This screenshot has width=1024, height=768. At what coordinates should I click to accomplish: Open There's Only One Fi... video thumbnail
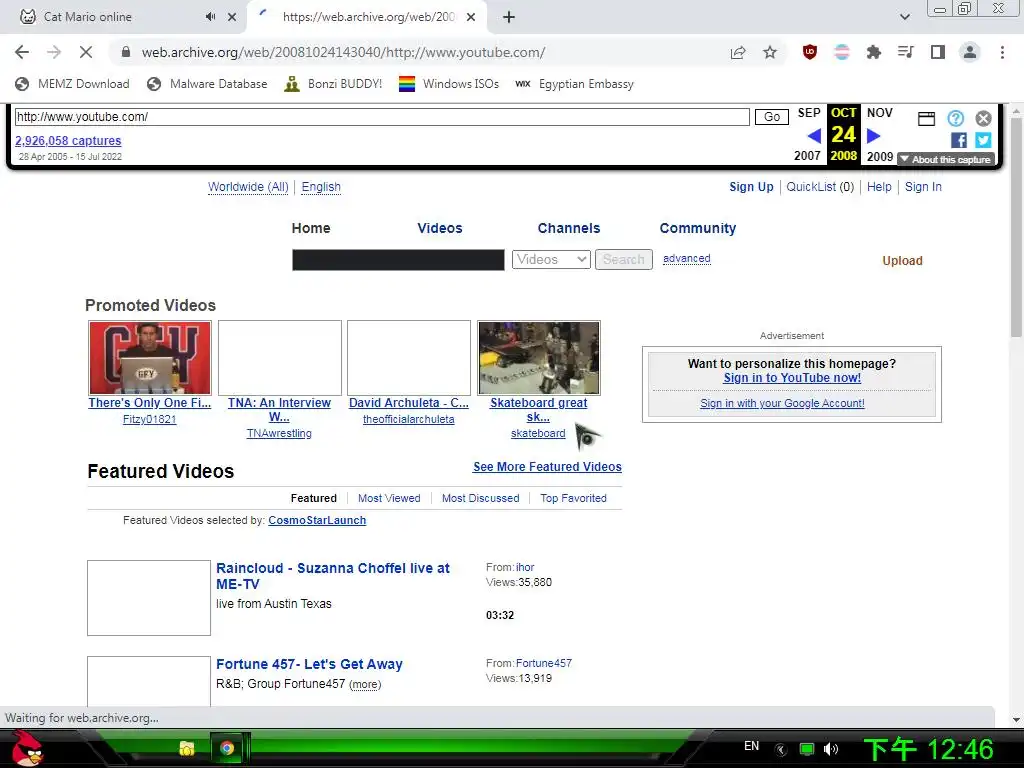[x=150, y=358]
